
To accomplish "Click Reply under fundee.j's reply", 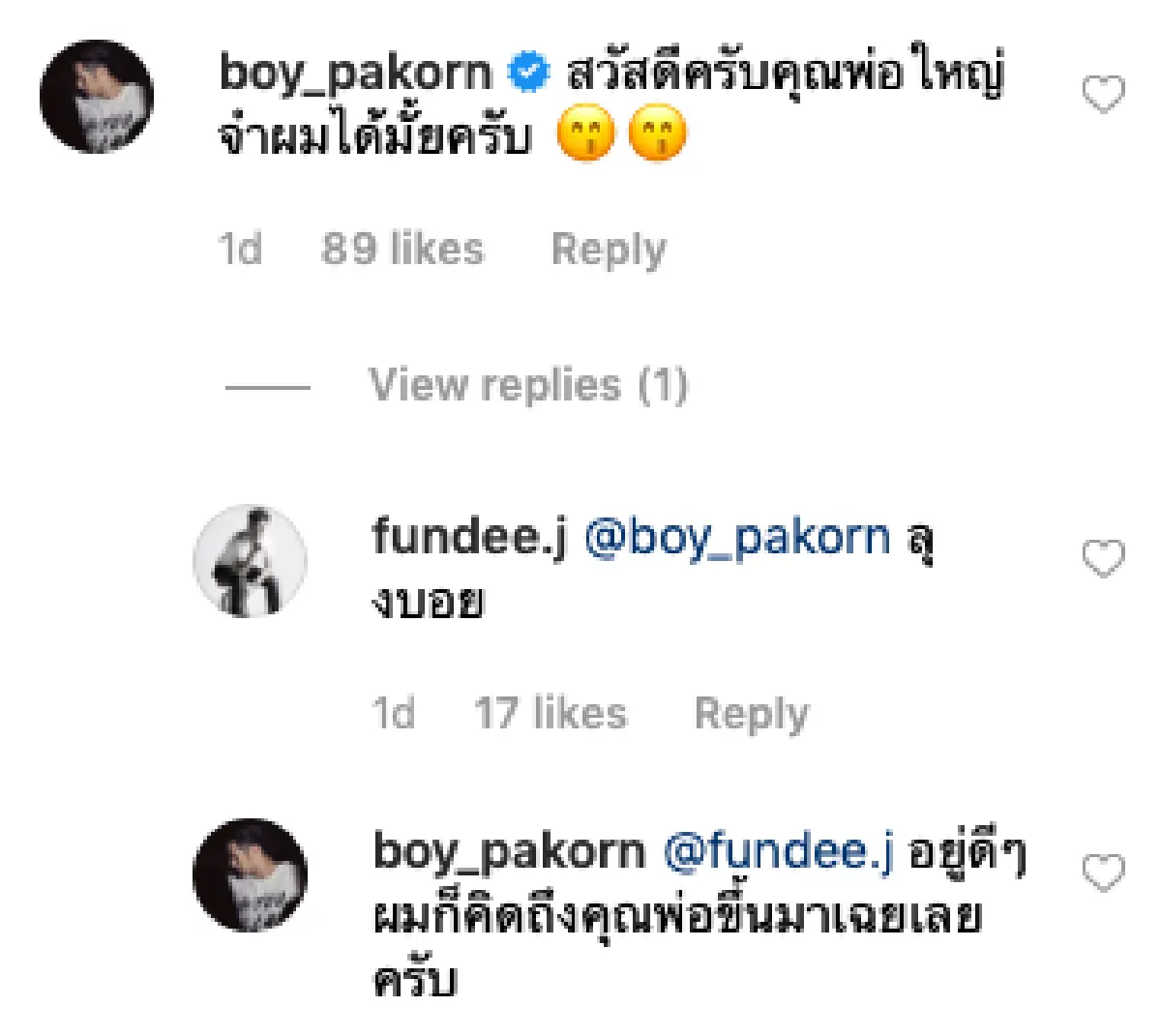I will click(753, 714).
